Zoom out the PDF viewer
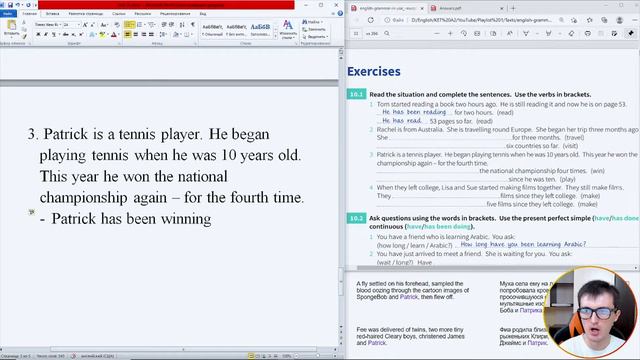 [437, 33]
